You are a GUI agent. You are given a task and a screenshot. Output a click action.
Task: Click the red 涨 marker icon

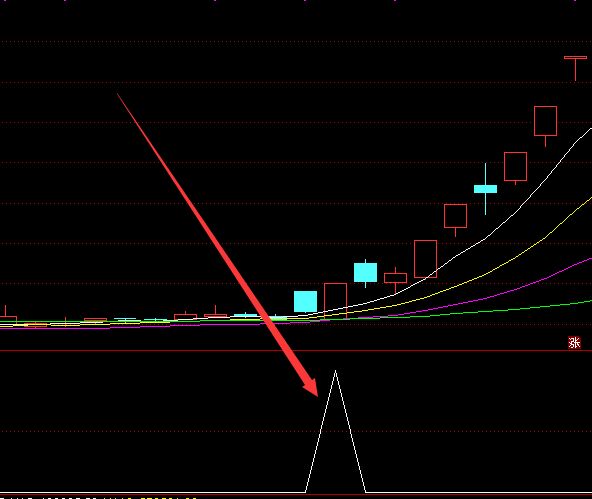pyautogui.click(x=574, y=343)
